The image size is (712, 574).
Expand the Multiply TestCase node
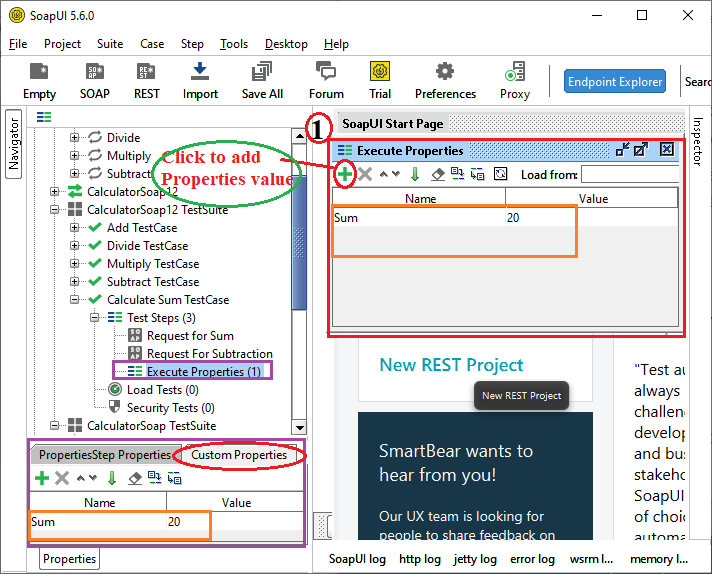[74, 264]
